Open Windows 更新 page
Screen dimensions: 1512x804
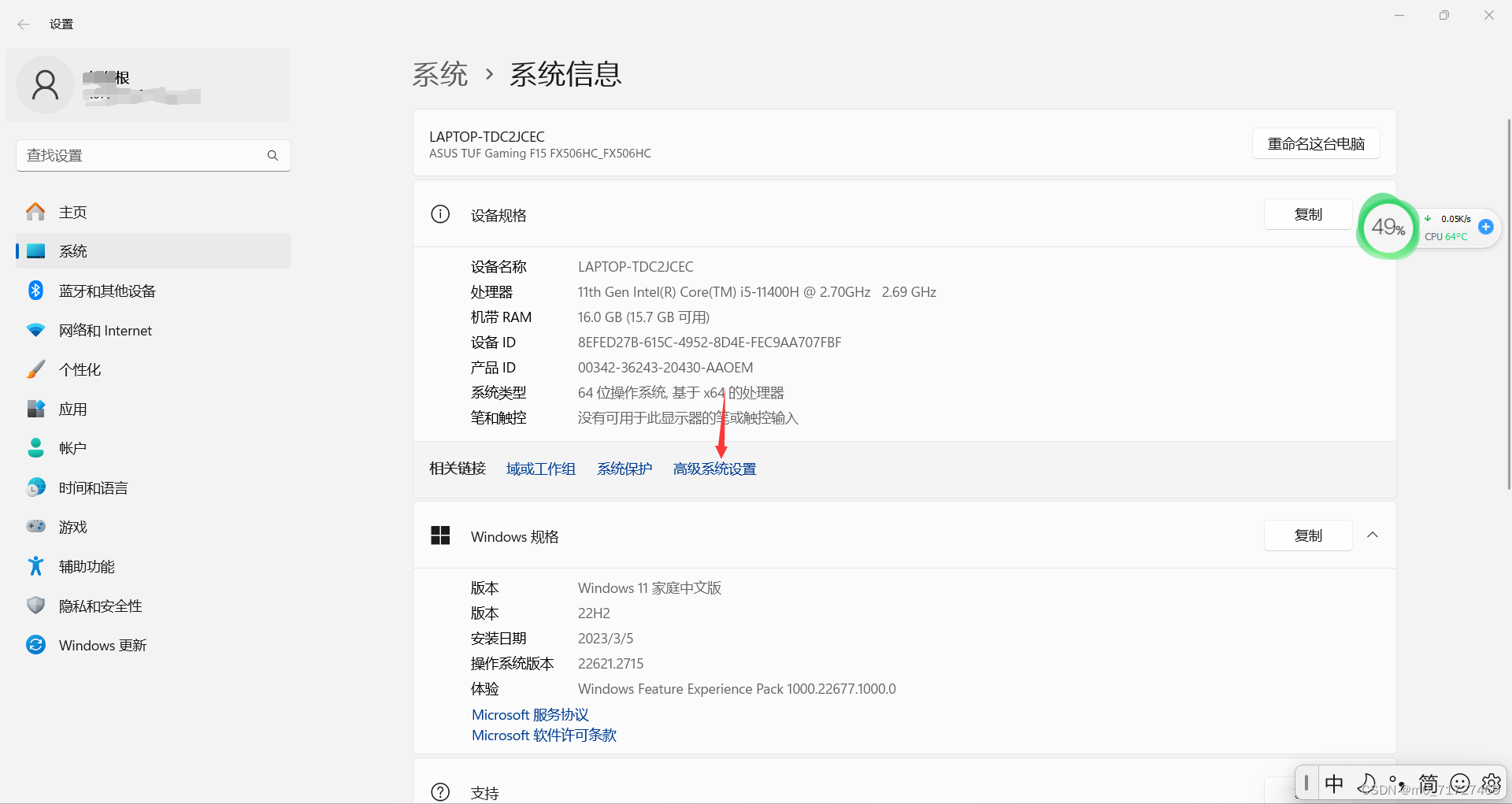(x=154, y=645)
